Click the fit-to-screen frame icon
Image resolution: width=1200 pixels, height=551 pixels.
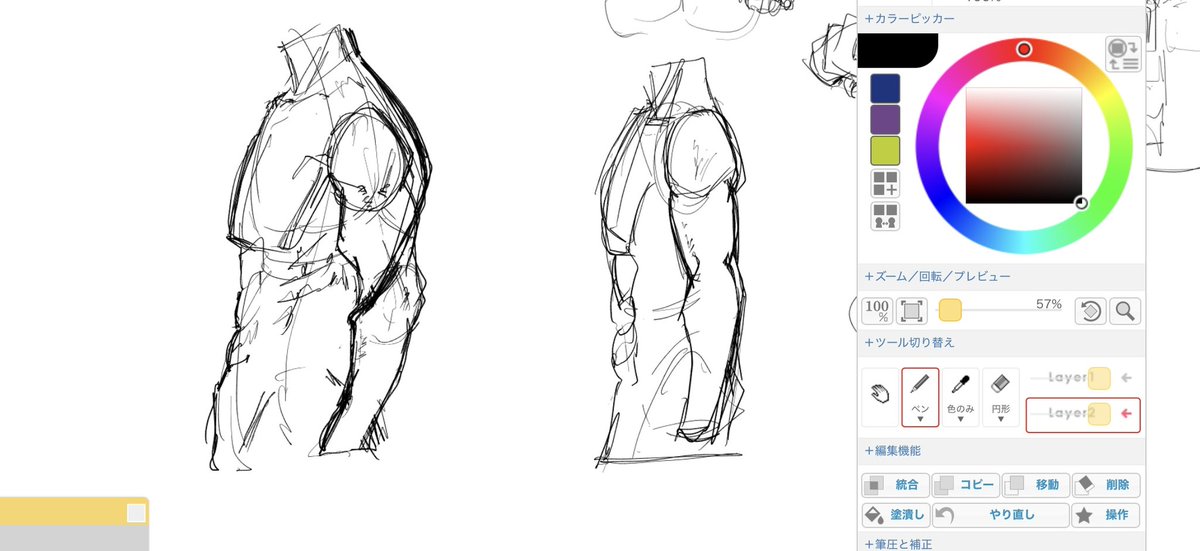(912, 311)
